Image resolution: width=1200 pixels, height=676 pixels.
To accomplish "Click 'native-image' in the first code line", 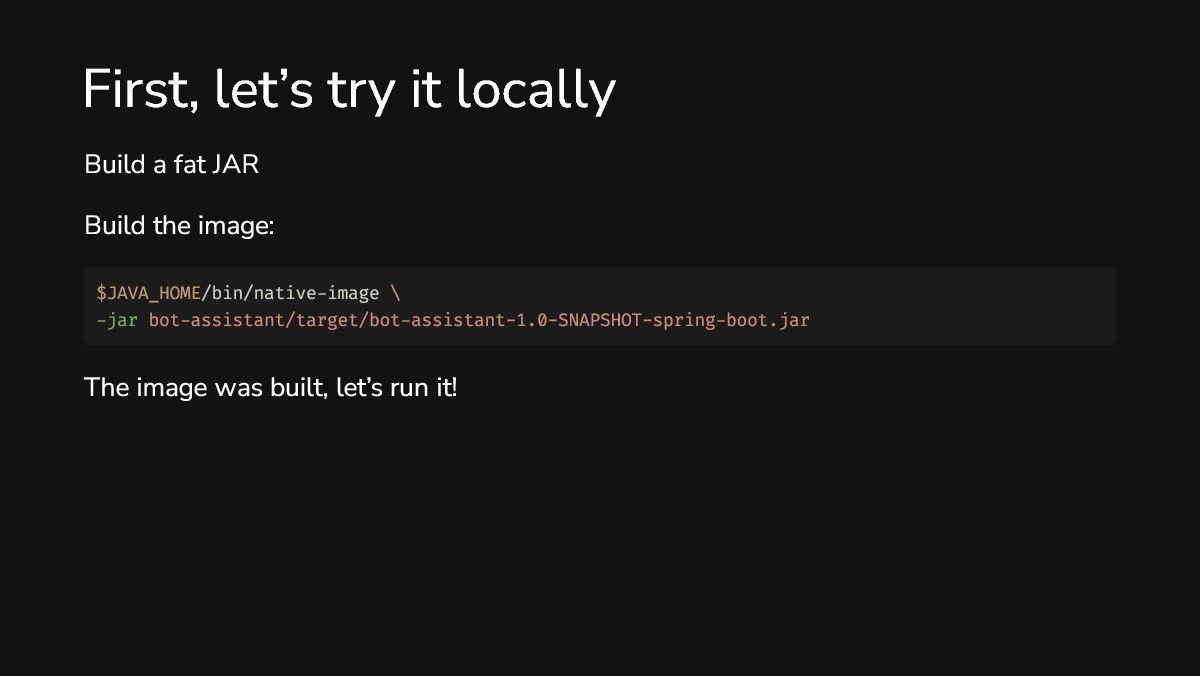I will 317,293.
